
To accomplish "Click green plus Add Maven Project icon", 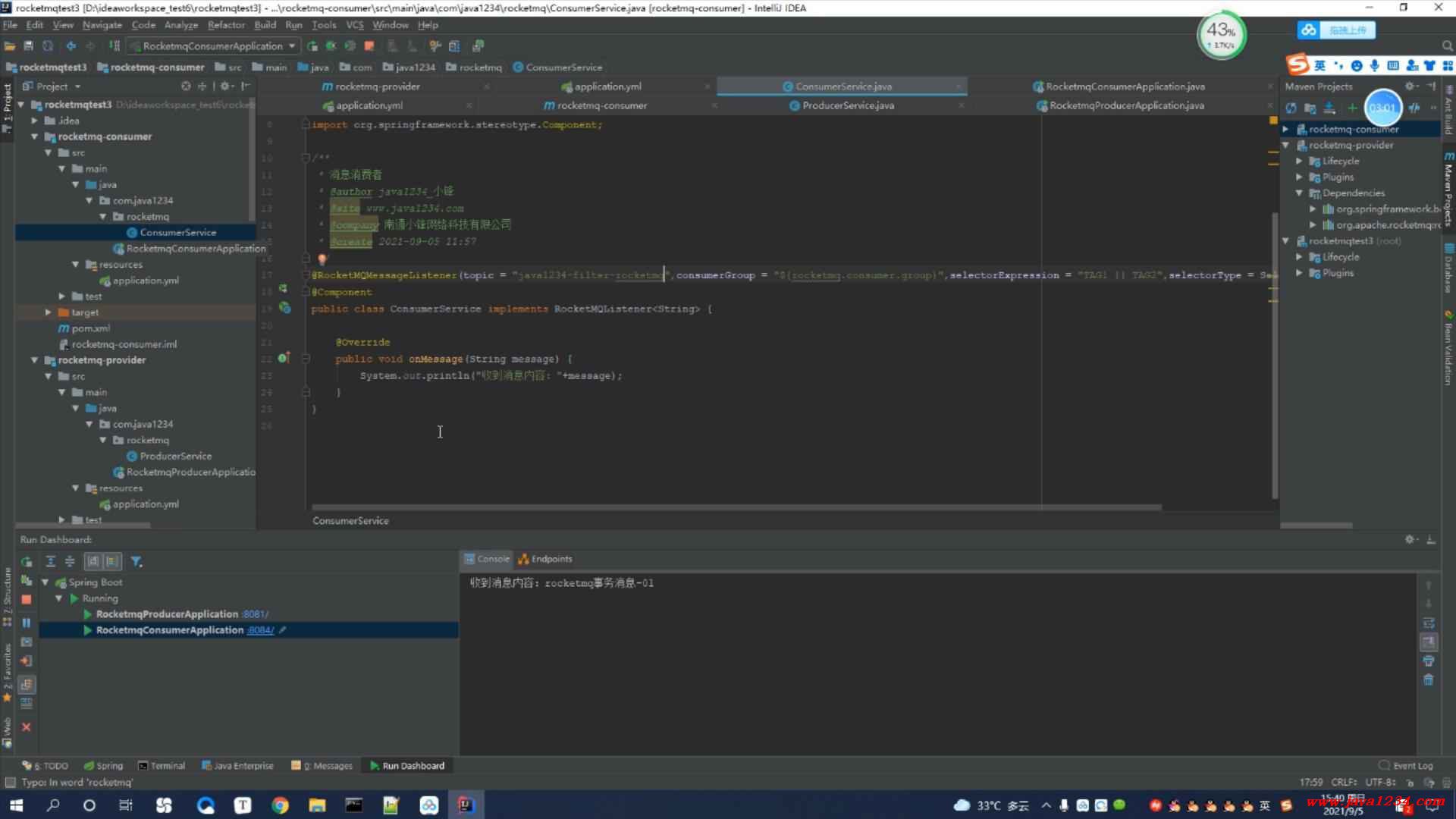I will coord(1351,108).
